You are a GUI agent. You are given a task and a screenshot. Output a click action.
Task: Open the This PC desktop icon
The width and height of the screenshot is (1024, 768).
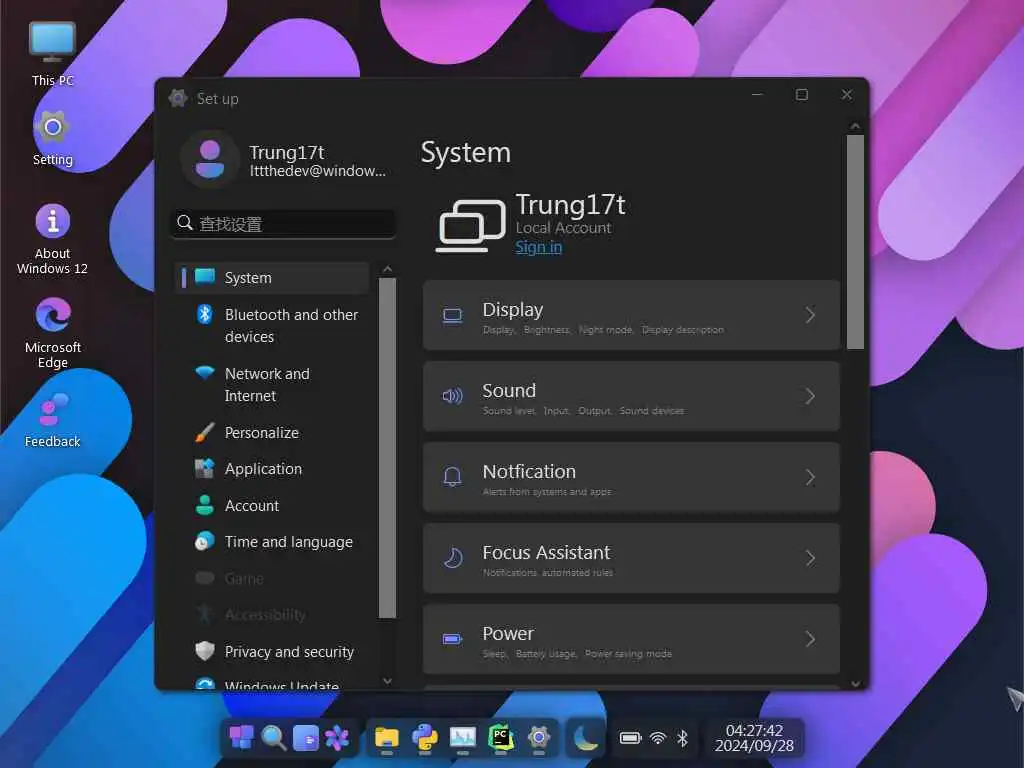[x=52, y=54]
